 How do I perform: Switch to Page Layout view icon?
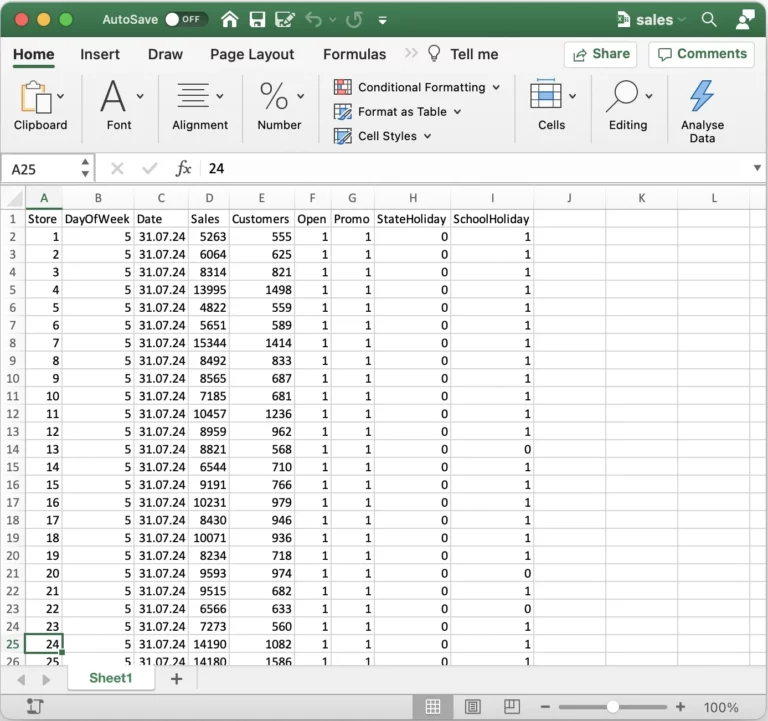473,706
